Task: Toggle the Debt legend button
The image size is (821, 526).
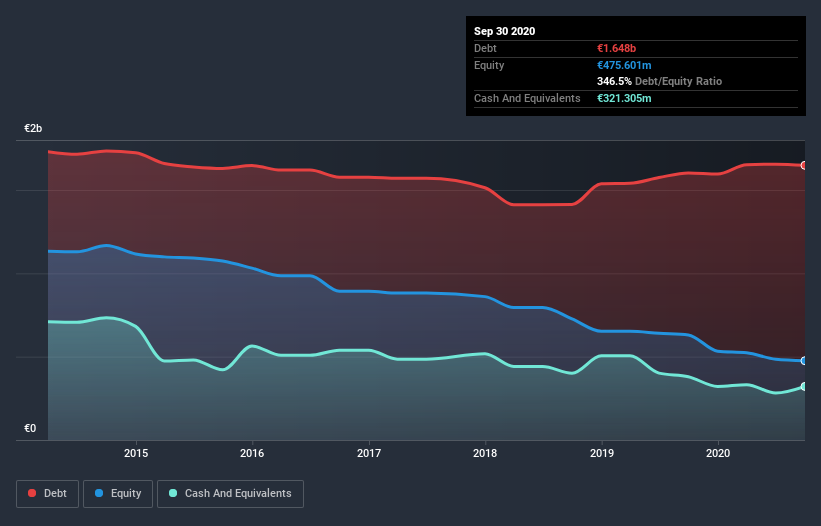Action: coord(47,494)
